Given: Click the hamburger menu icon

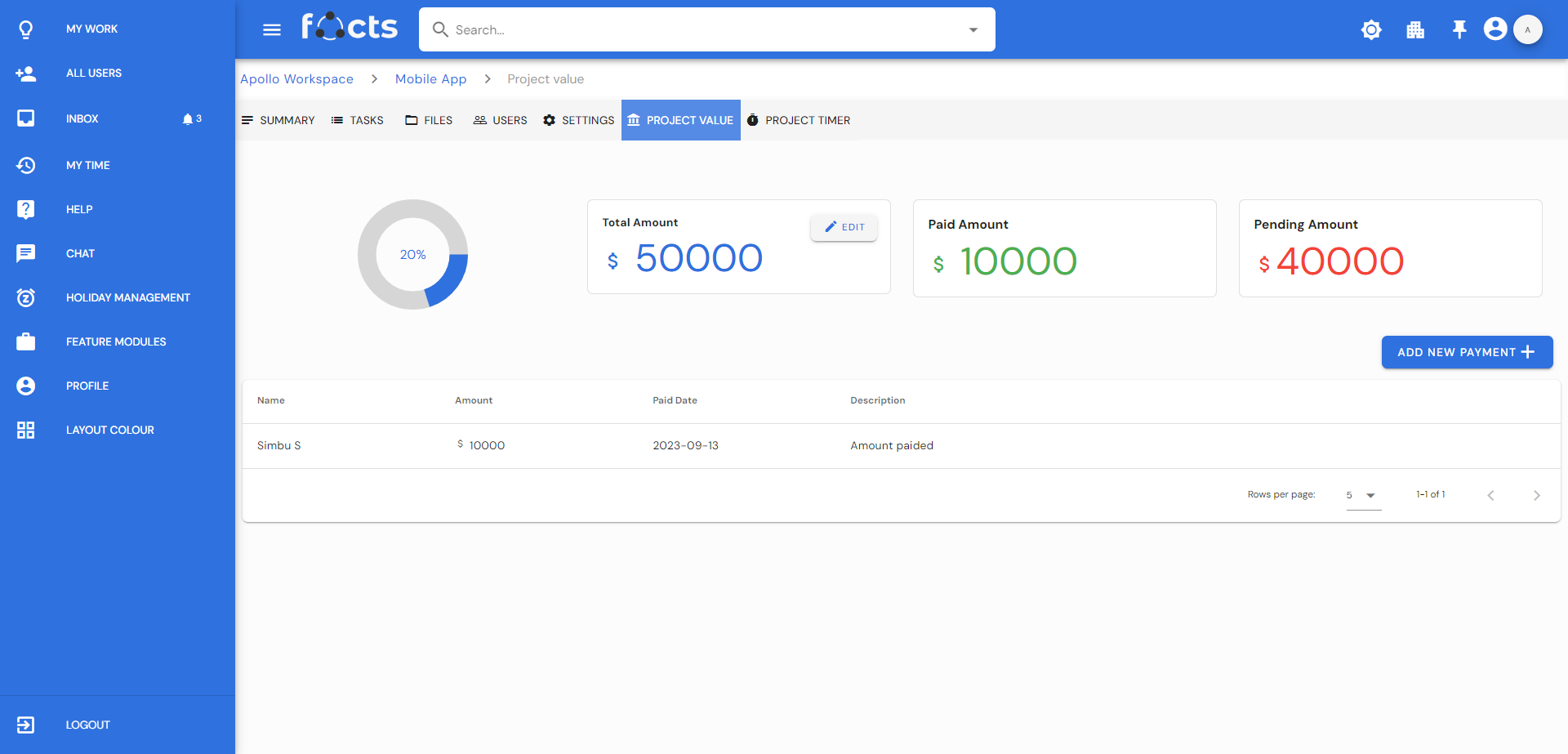Looking at the screenshot, I should 272,29.
